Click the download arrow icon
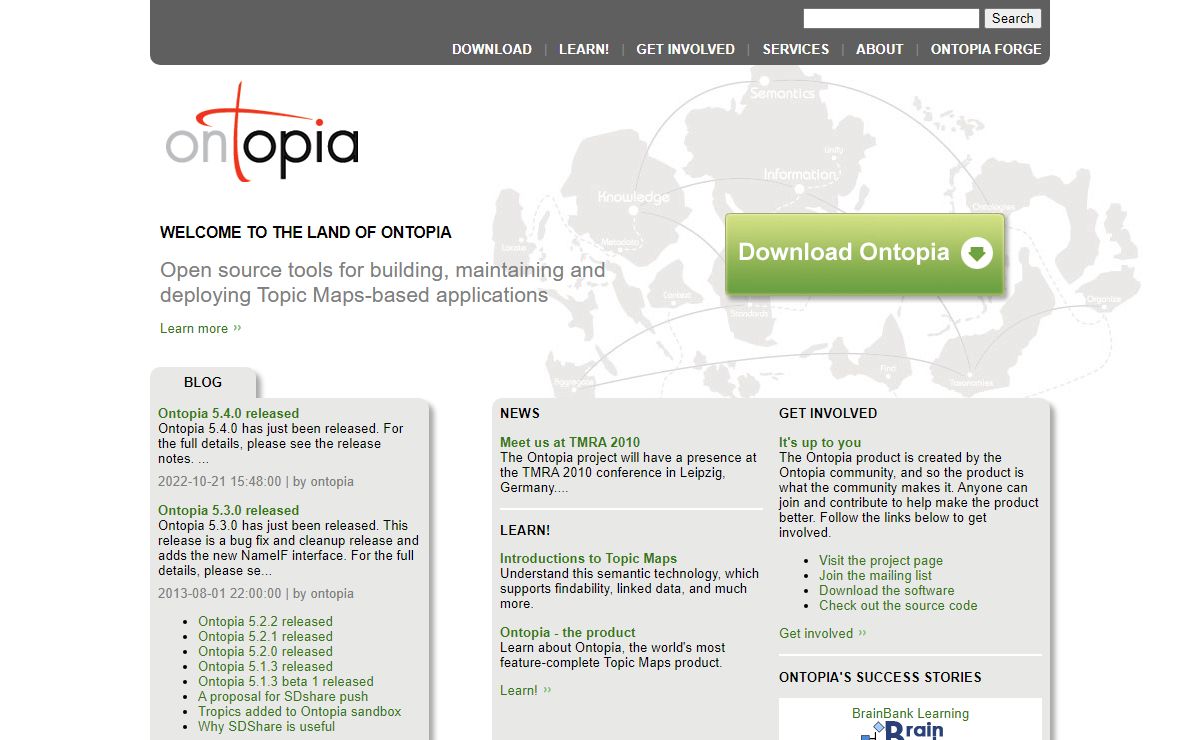The image size is (1200, 740). tap(976, 253)
